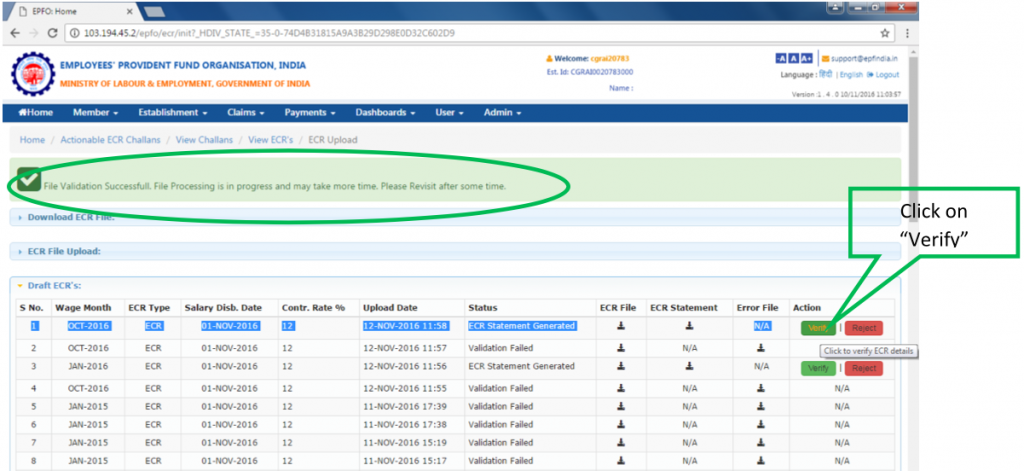Click Reject for row 1 OCT-2016

point(865,327)
